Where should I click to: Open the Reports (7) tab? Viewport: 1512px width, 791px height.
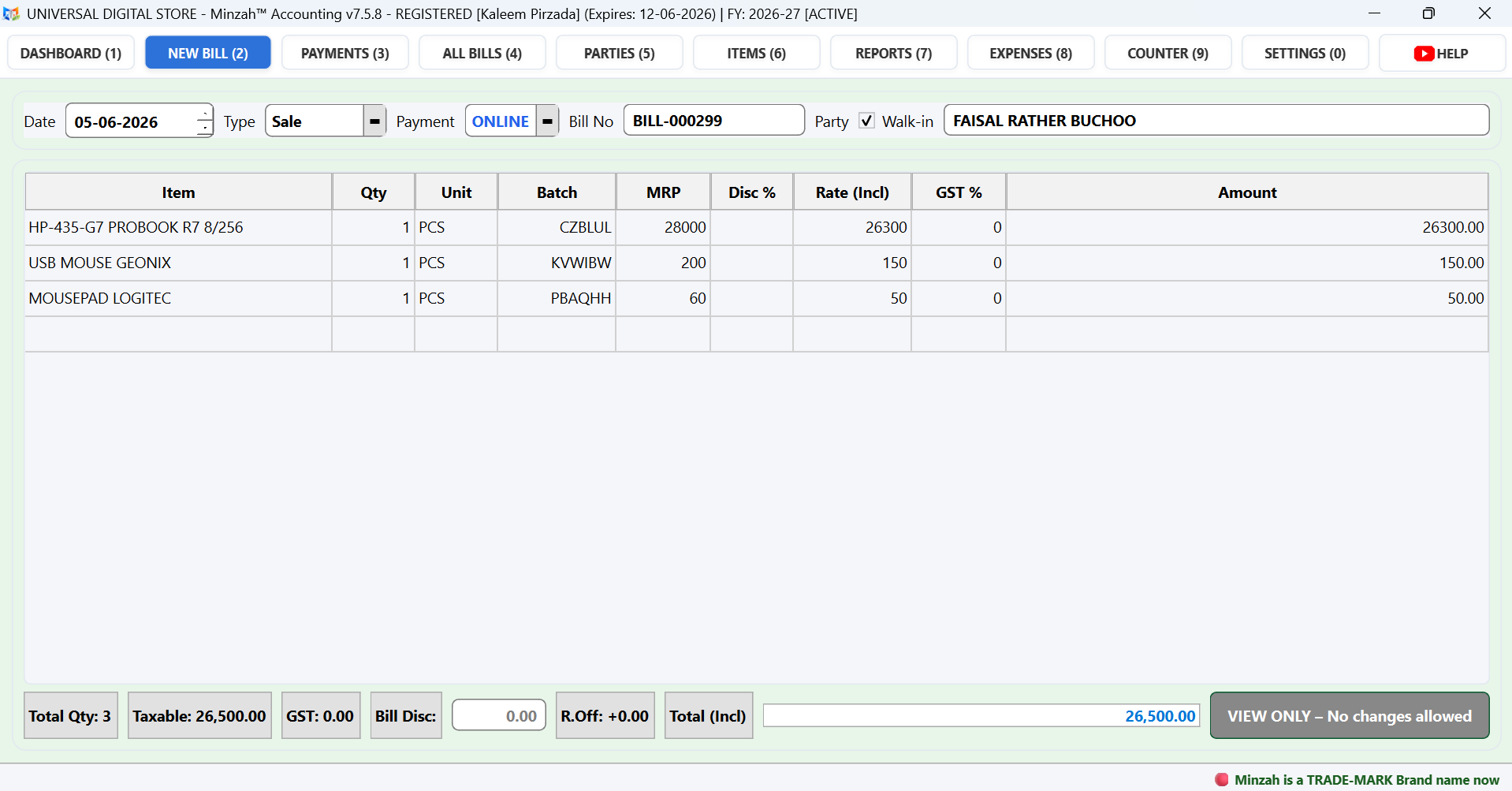click(894, 53)
